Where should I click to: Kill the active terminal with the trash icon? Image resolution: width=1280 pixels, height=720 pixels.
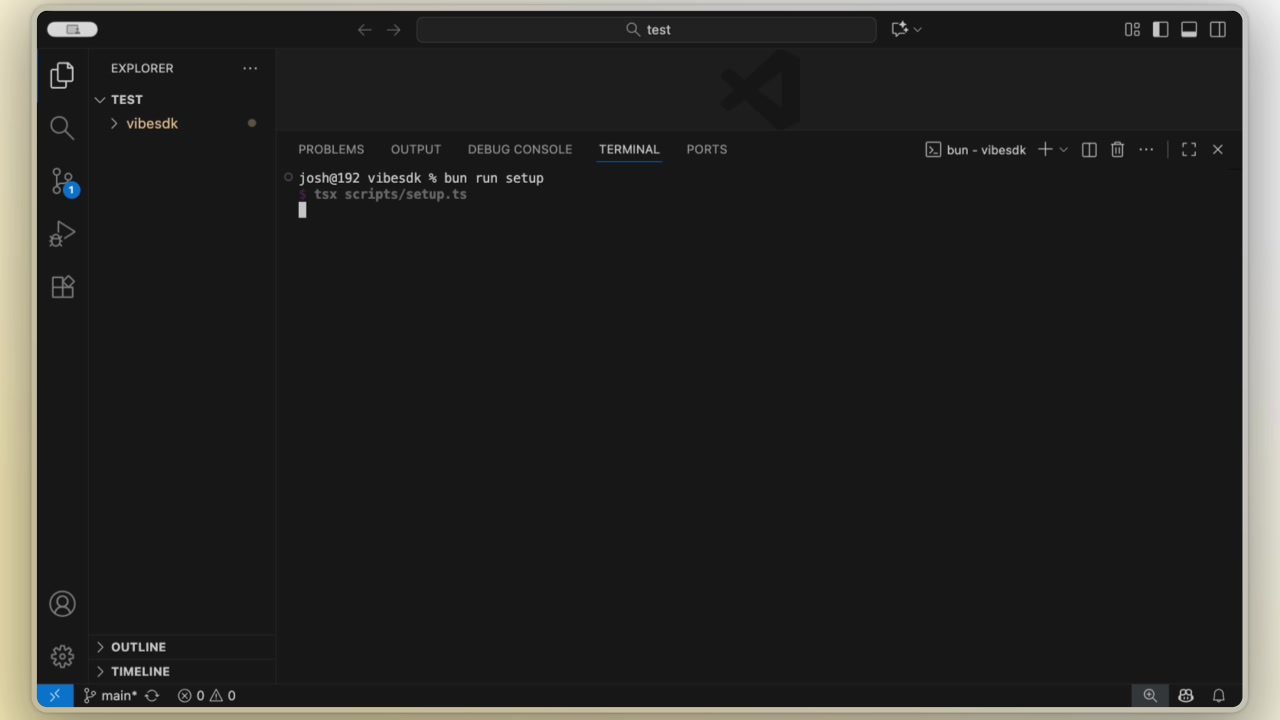coord(1117,149)
